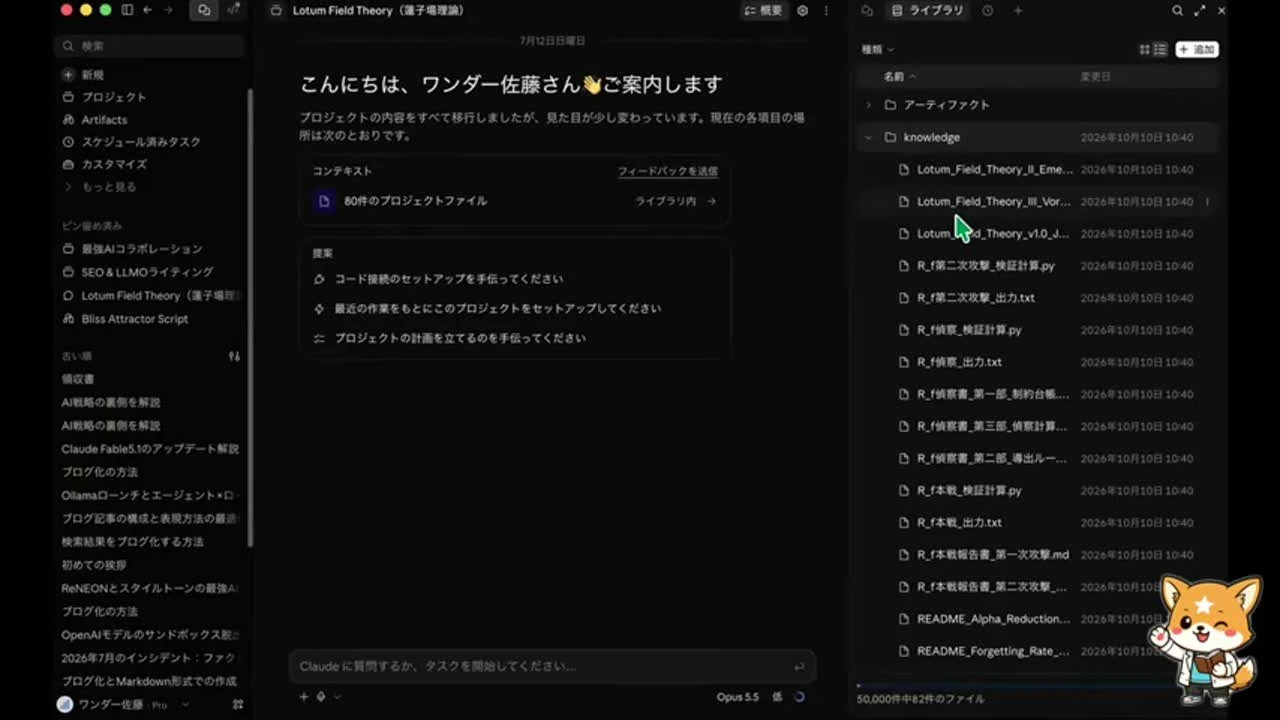1280x720 pixels.
Task: Open Artifacts in the sidebar
Action: [x=95, y=120]
